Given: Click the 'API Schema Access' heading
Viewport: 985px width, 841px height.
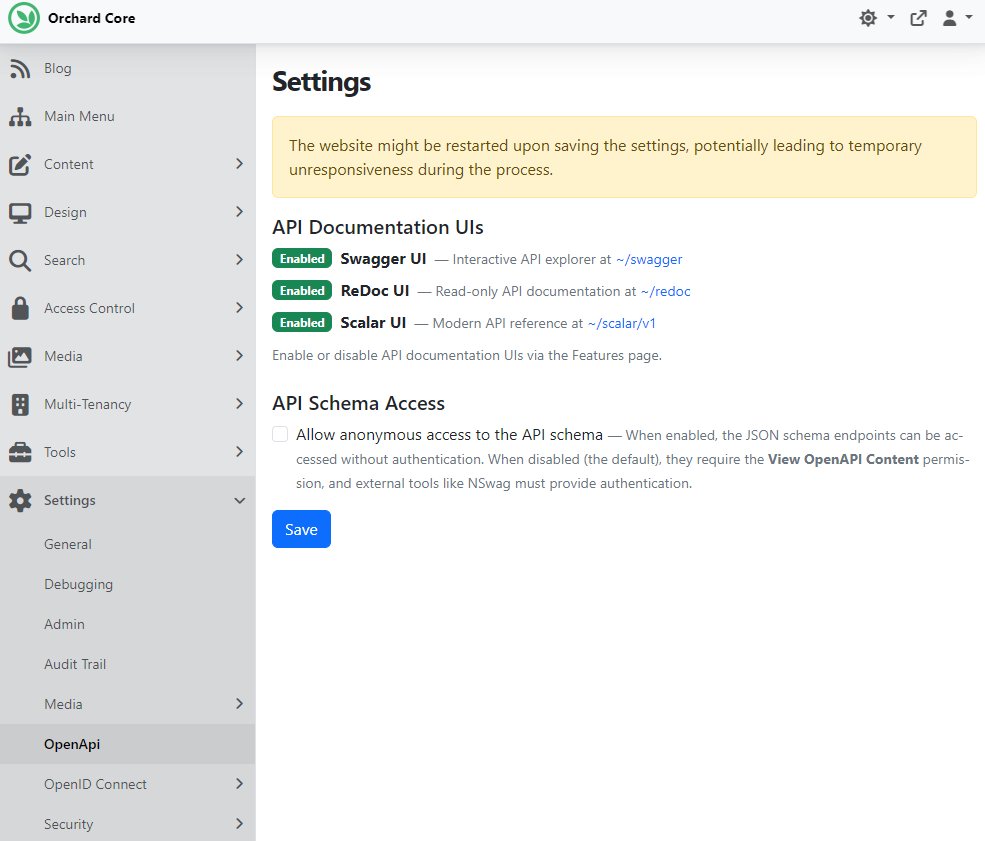Looking at the screenshot, I should coord(358,403).
